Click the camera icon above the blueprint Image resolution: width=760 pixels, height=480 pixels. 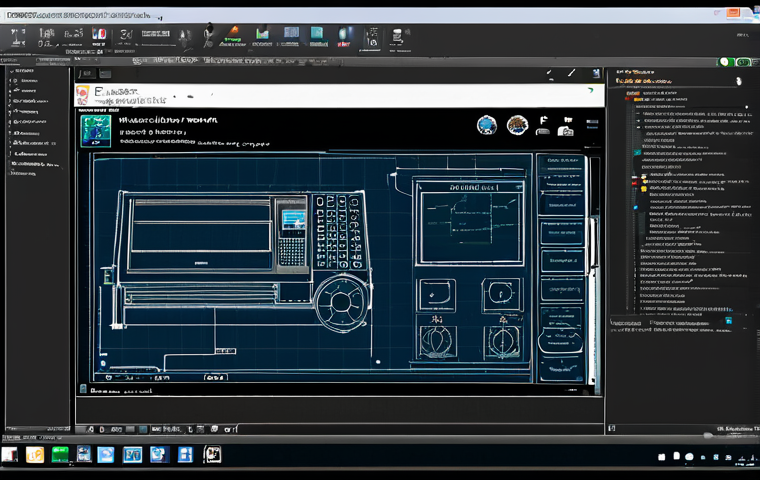[x=565, y=131]
